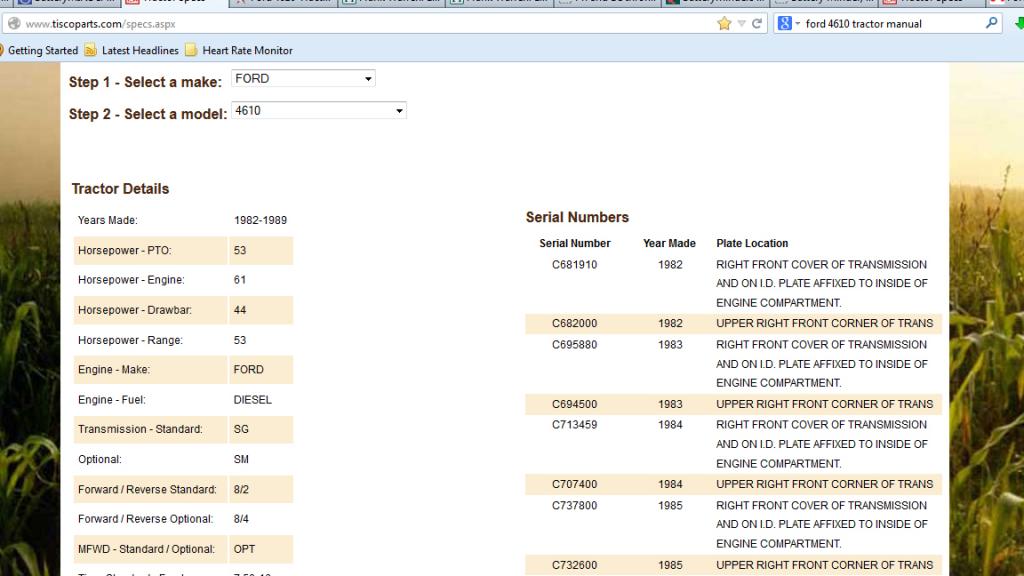This screenshot has width=1024, height=576.
Task: Click the Step 2 - Select a model label
Action: (148, 114)
